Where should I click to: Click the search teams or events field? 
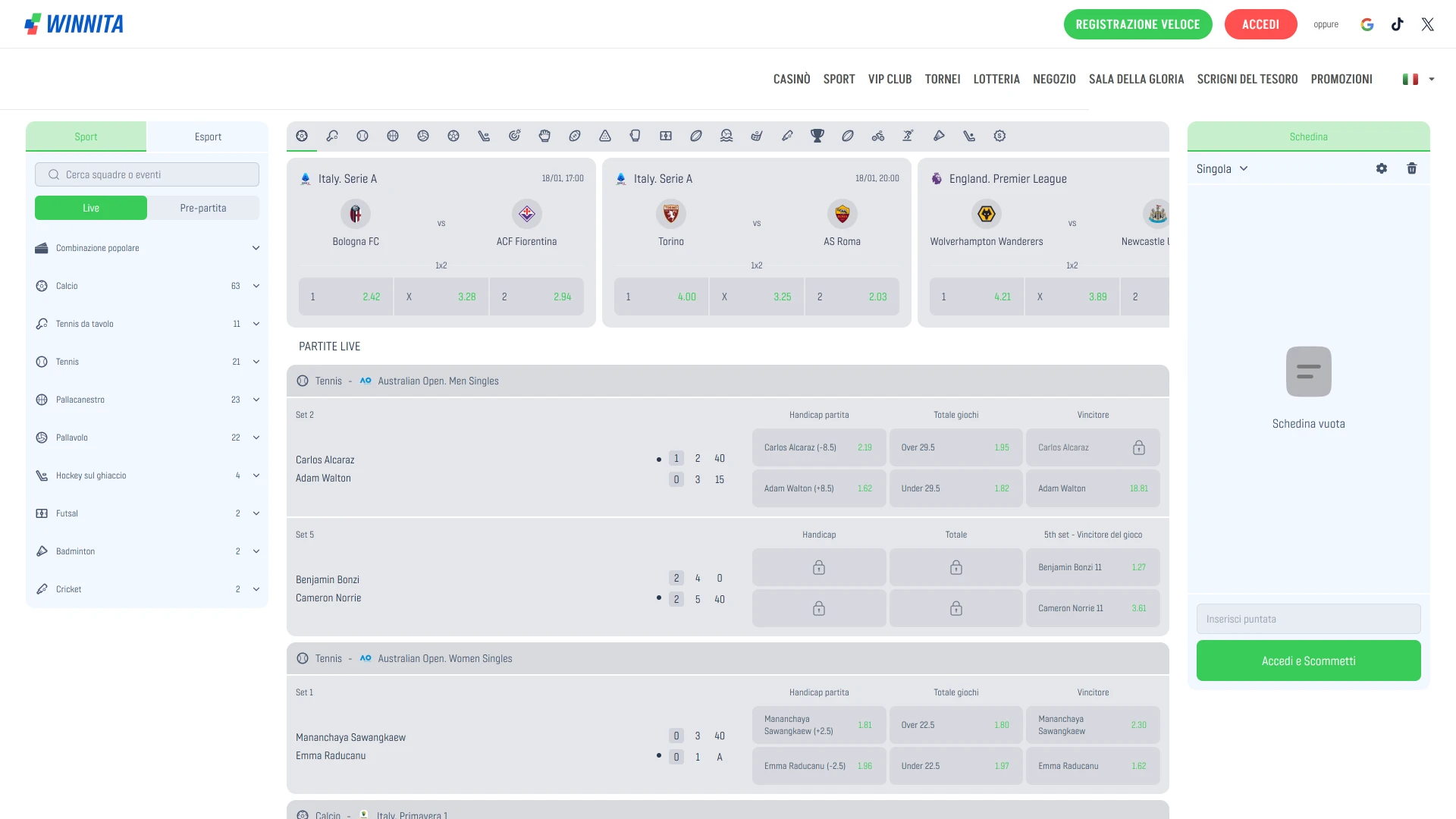click(x=147, y=174)
